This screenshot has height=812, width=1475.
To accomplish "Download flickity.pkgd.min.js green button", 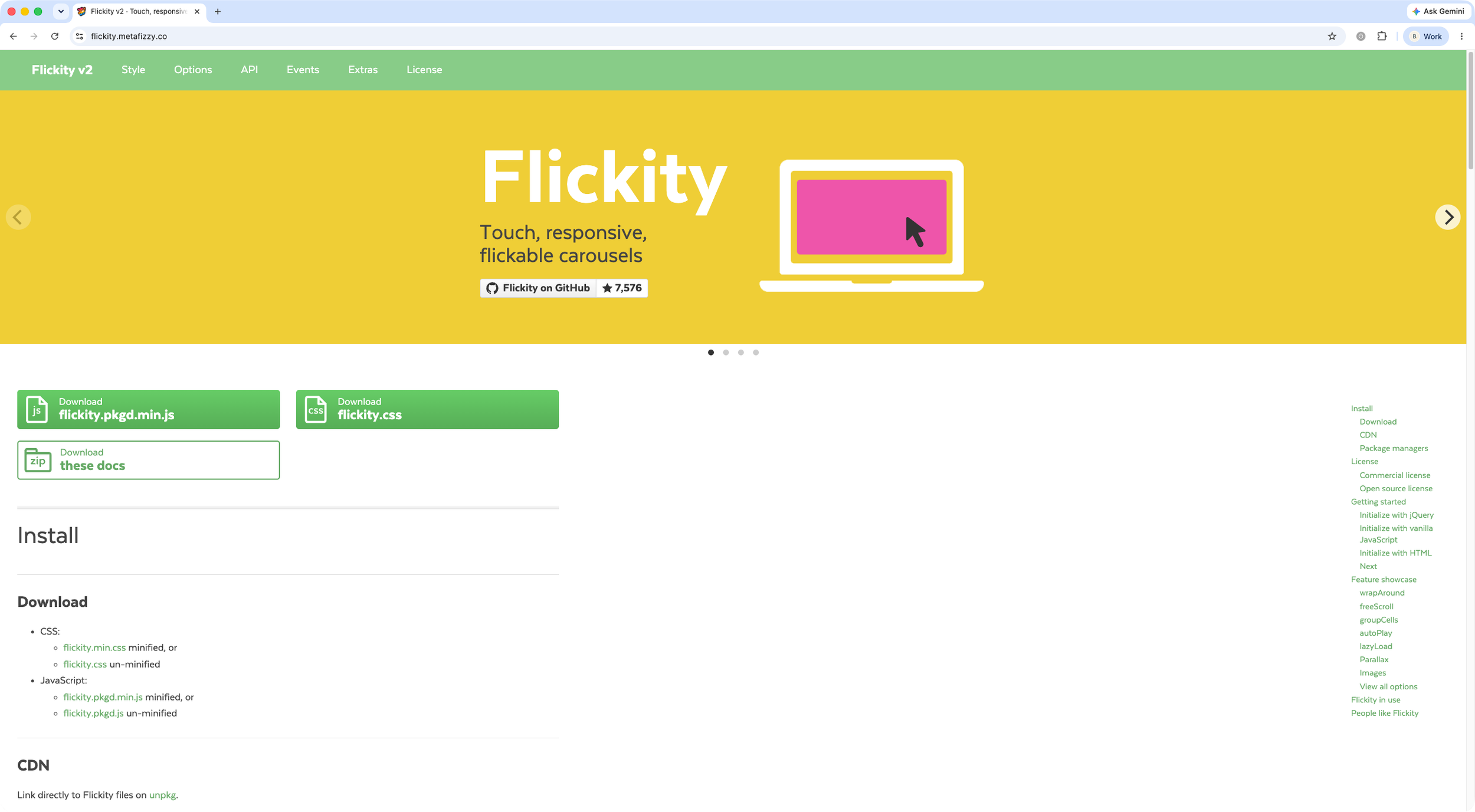I will (x=149, y=409).
